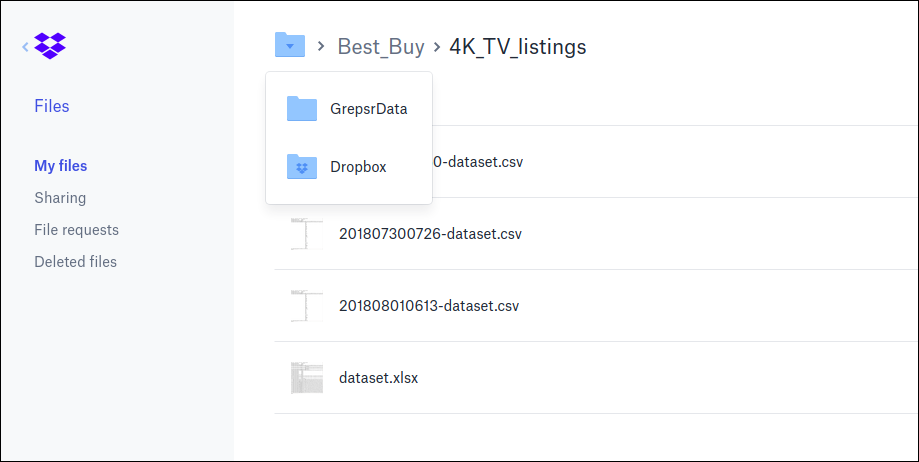Click the Dropbox logo icon
Image resolution: width=919 pixels, height=462 pixels.
click(50, 46)
